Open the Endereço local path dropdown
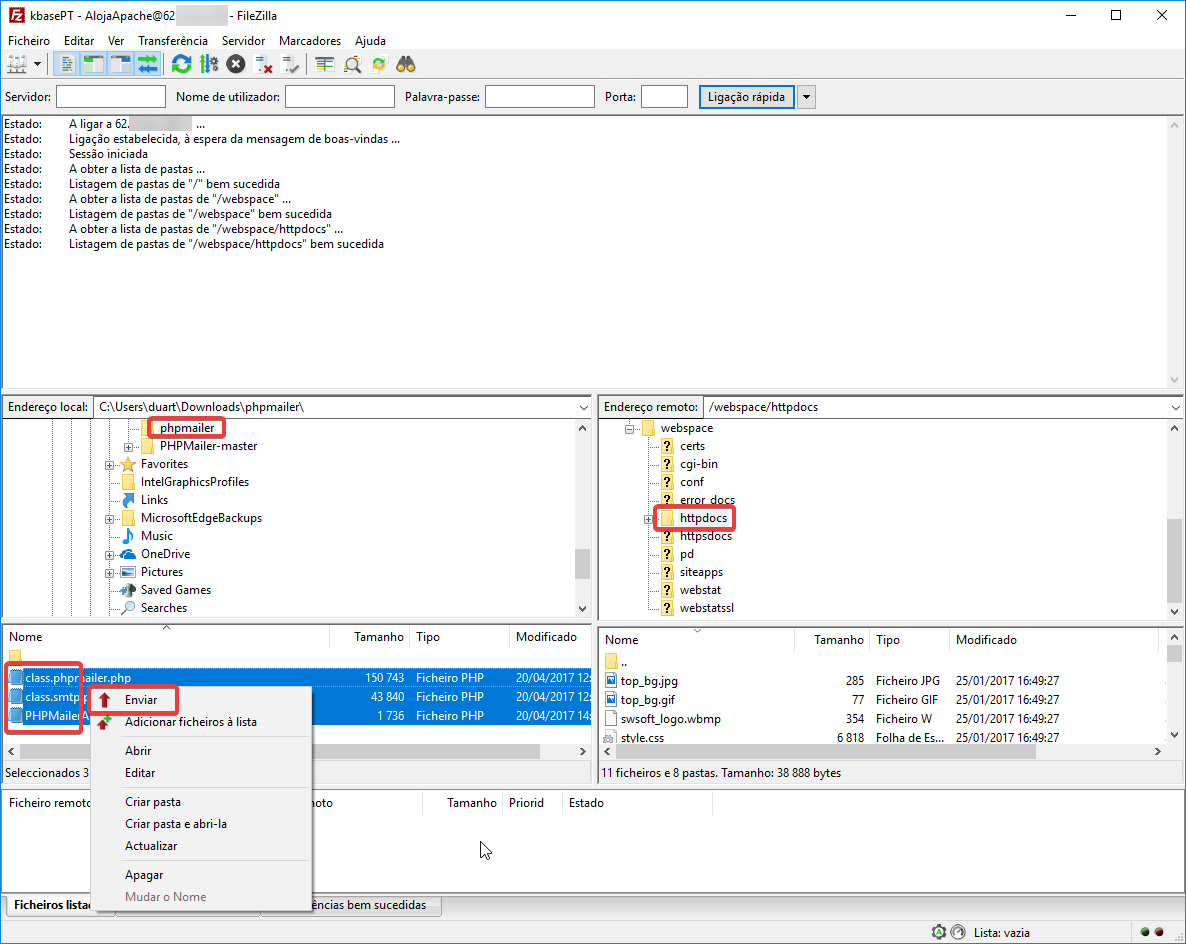This screenshot has width=1186, height=944. click(x=583, y=407)
